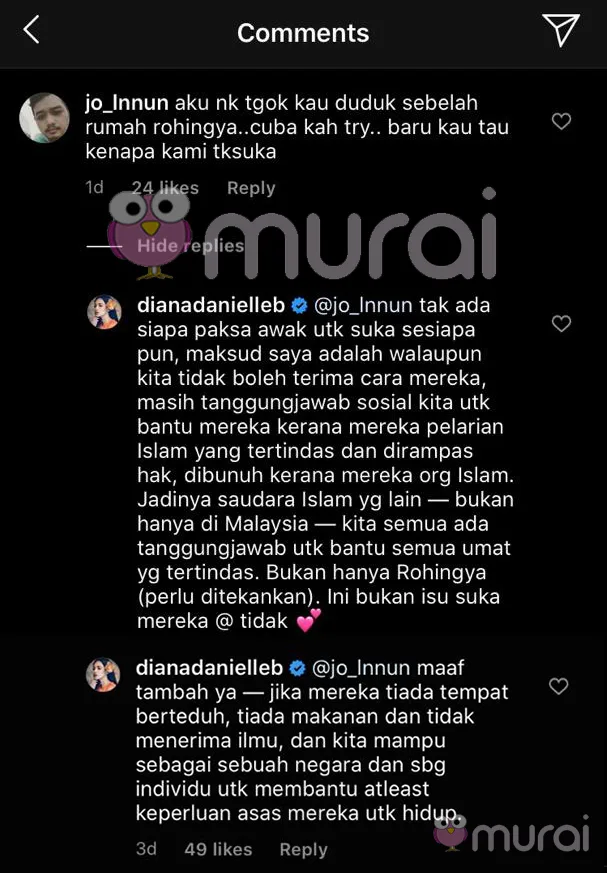Viewport: 607px width, 873px height.
Task: Open dianadanielleb username in first reply
Action: (x=211, y=305)
